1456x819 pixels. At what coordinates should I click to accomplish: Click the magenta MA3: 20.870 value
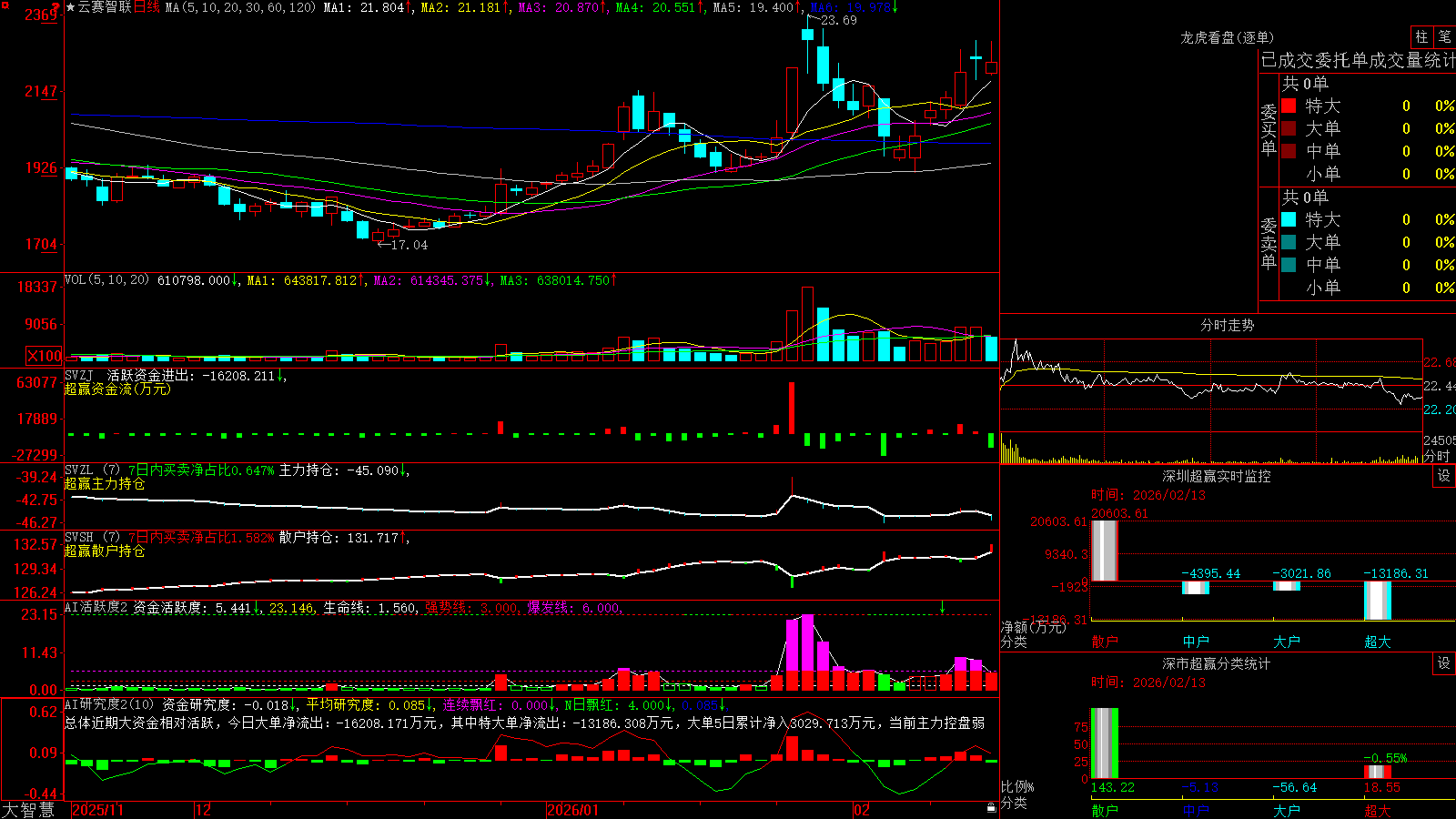(x=559, y=7)
